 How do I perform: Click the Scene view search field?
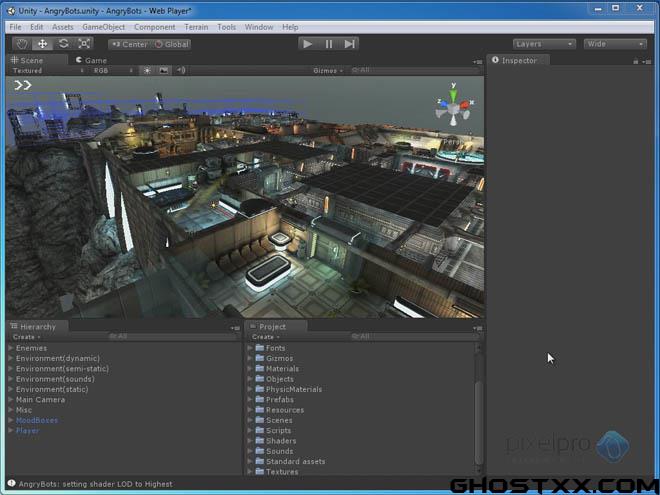pyautogui.click(x=415, y=70)
